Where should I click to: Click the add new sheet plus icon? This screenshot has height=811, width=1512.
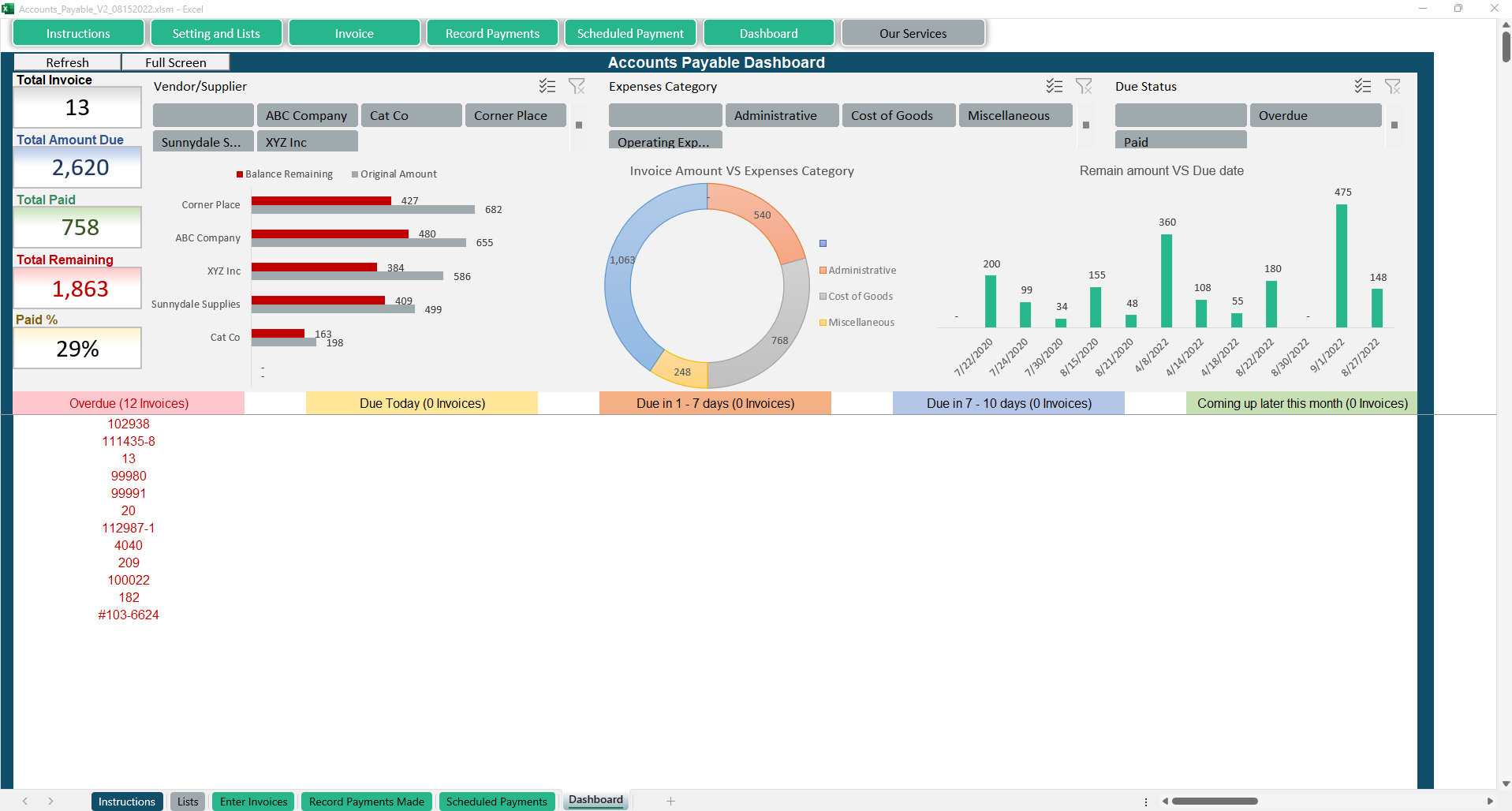coord(670,801)
